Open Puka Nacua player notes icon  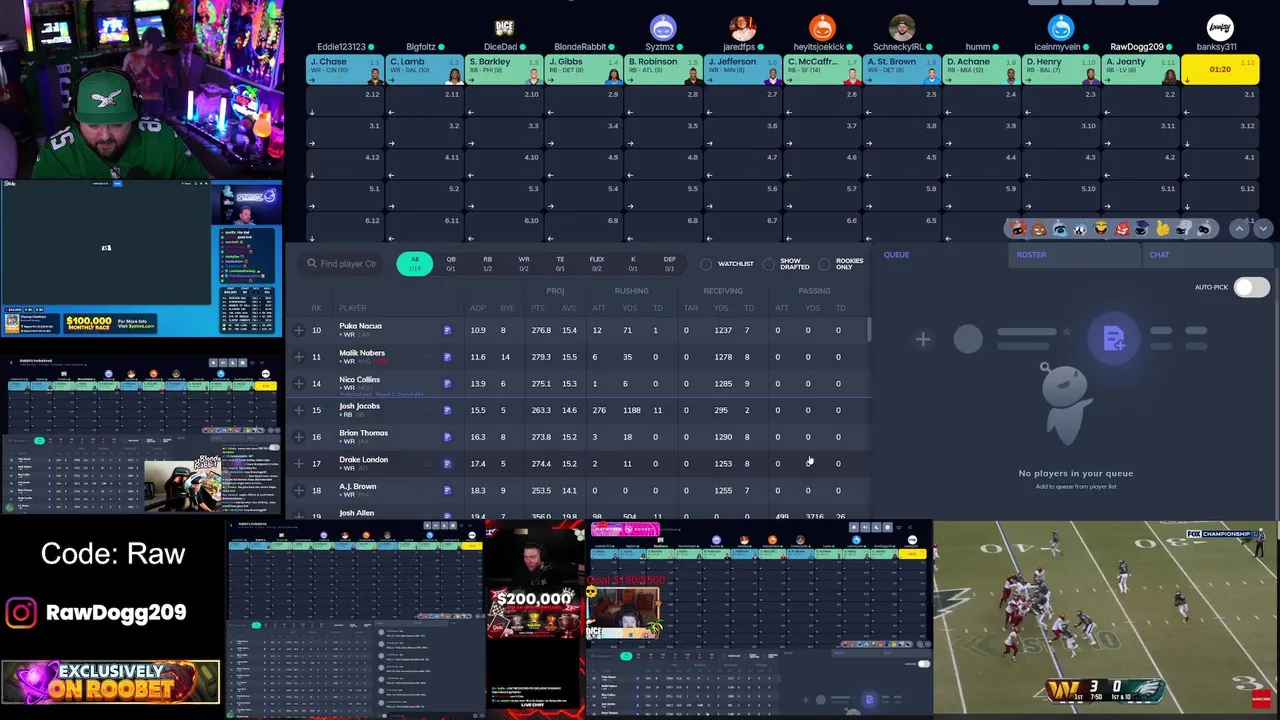coord(447,330)
